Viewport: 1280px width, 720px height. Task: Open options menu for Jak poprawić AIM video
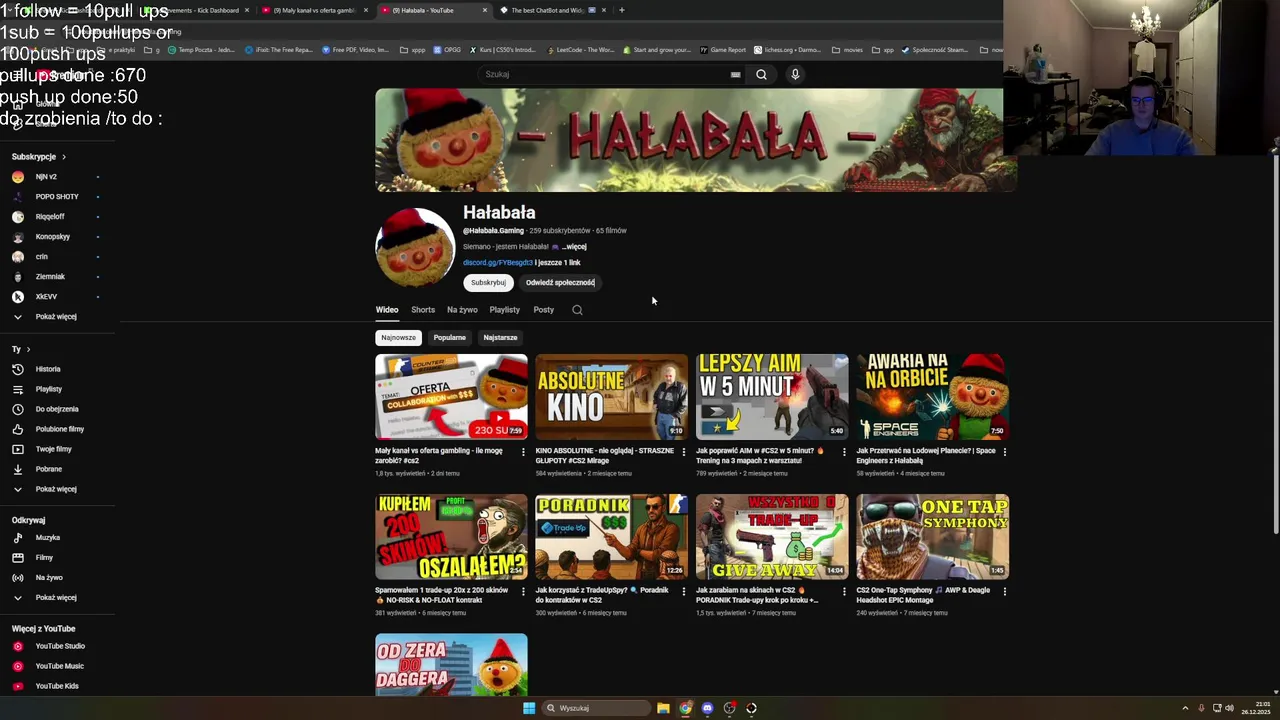[844, 452]
